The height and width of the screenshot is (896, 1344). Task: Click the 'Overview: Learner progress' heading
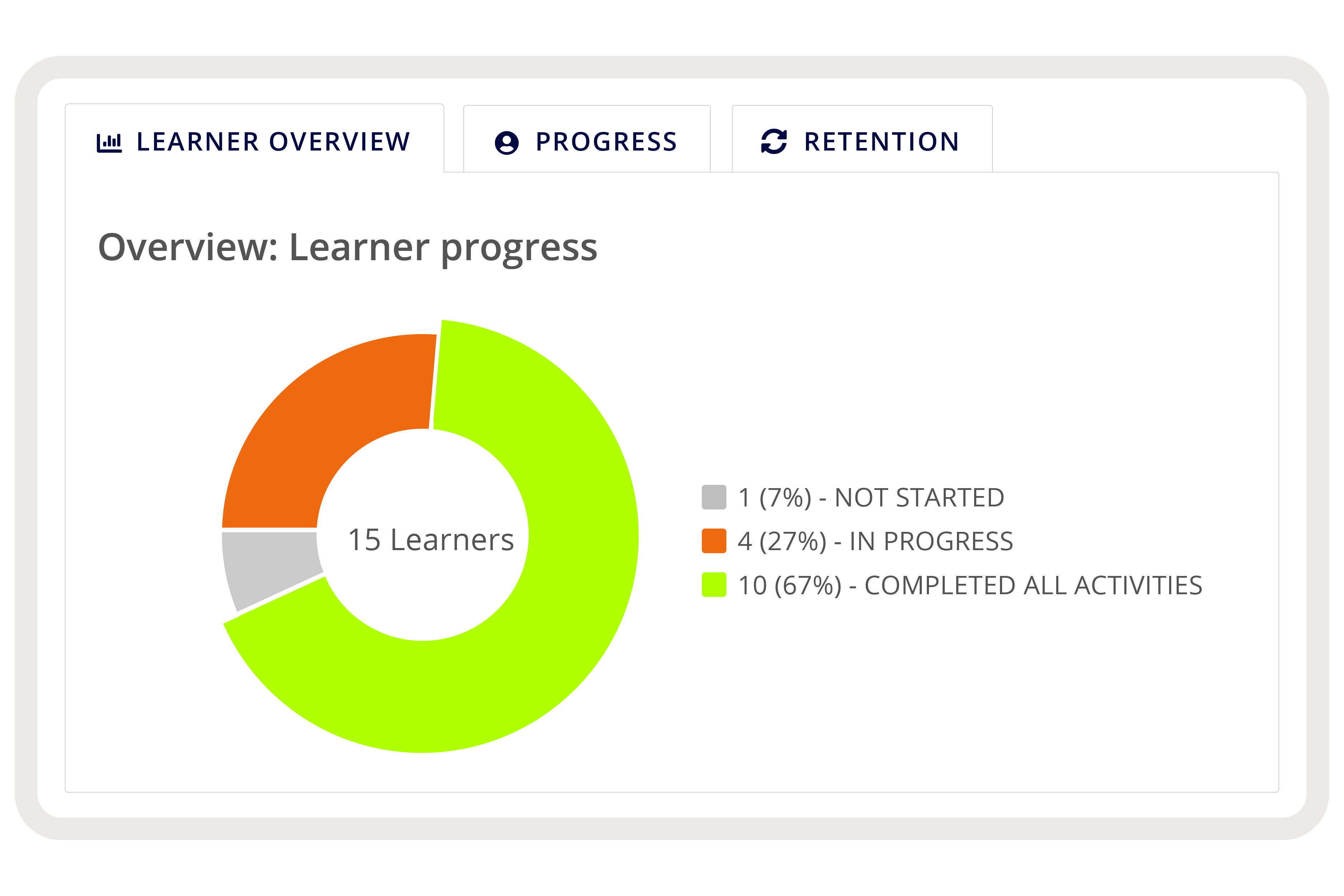347,248
